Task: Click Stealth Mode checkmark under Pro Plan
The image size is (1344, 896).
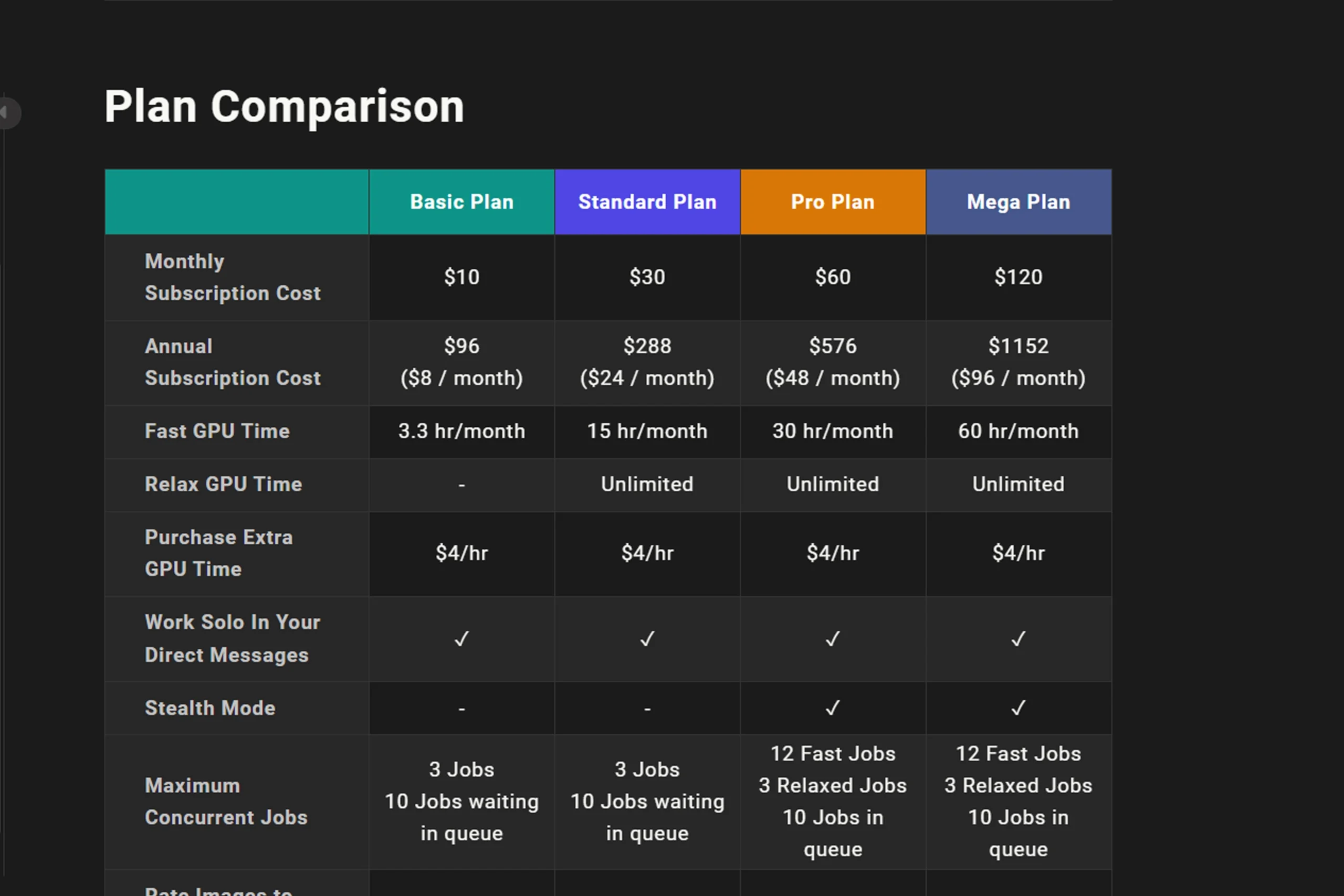Action: click(833, 709)
